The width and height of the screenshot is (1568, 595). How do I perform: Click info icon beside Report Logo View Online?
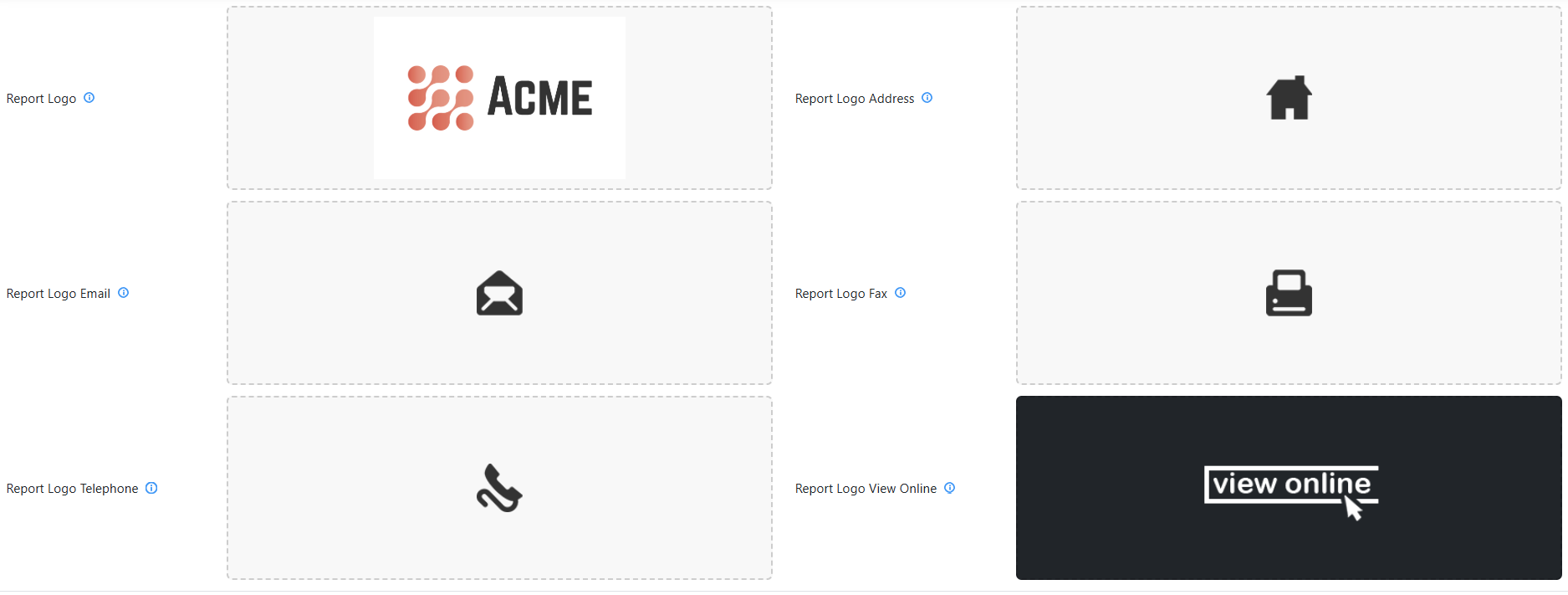(949, 488)
